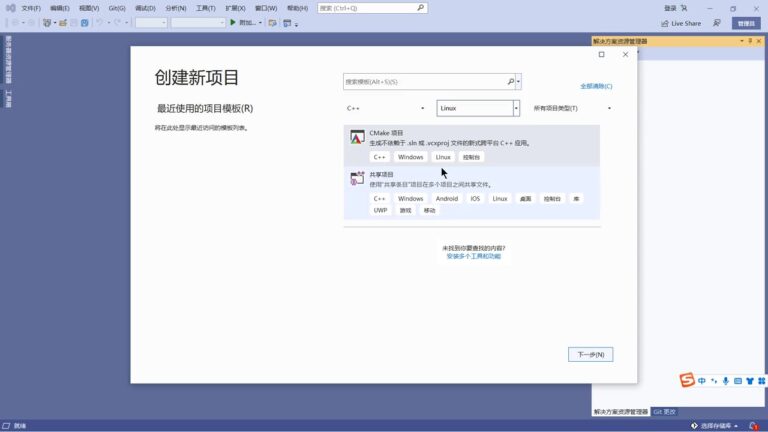The height and width of the screenshot is (432, 768).
Task: Click the Find in Files toolbar icon
Action: (273, 23)
